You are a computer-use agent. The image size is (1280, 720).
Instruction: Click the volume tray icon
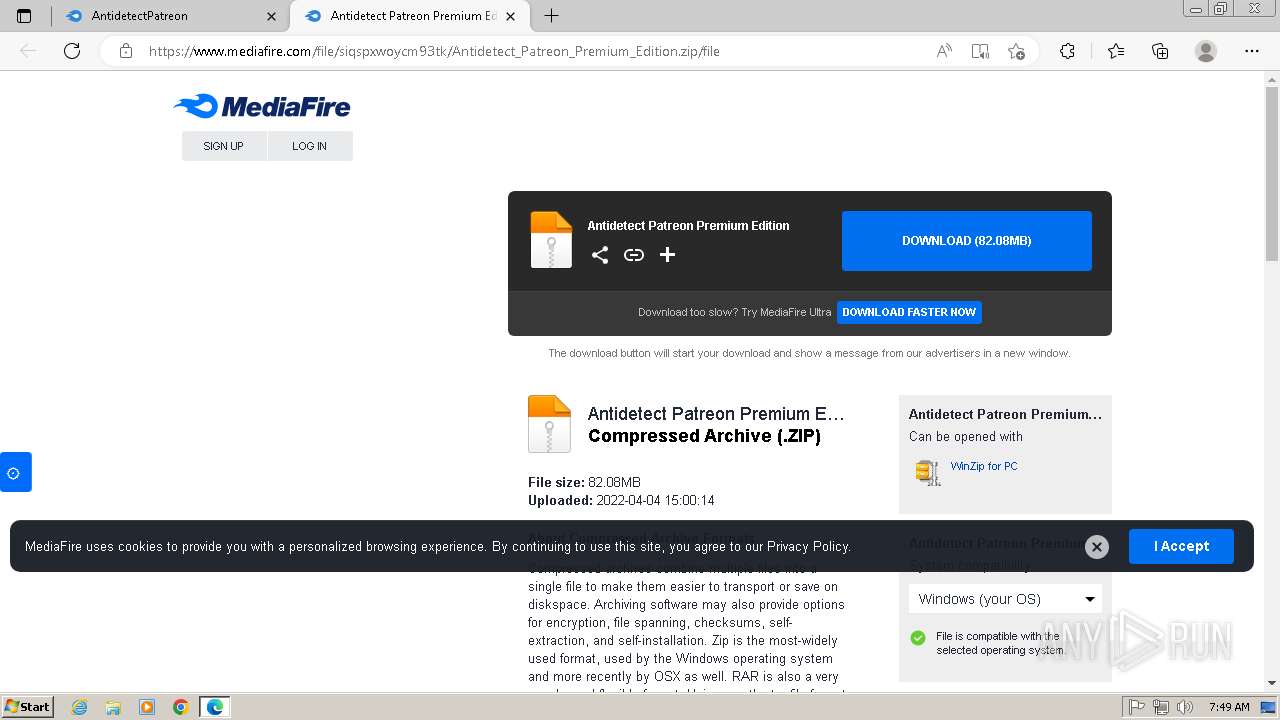coord(1186,707)
